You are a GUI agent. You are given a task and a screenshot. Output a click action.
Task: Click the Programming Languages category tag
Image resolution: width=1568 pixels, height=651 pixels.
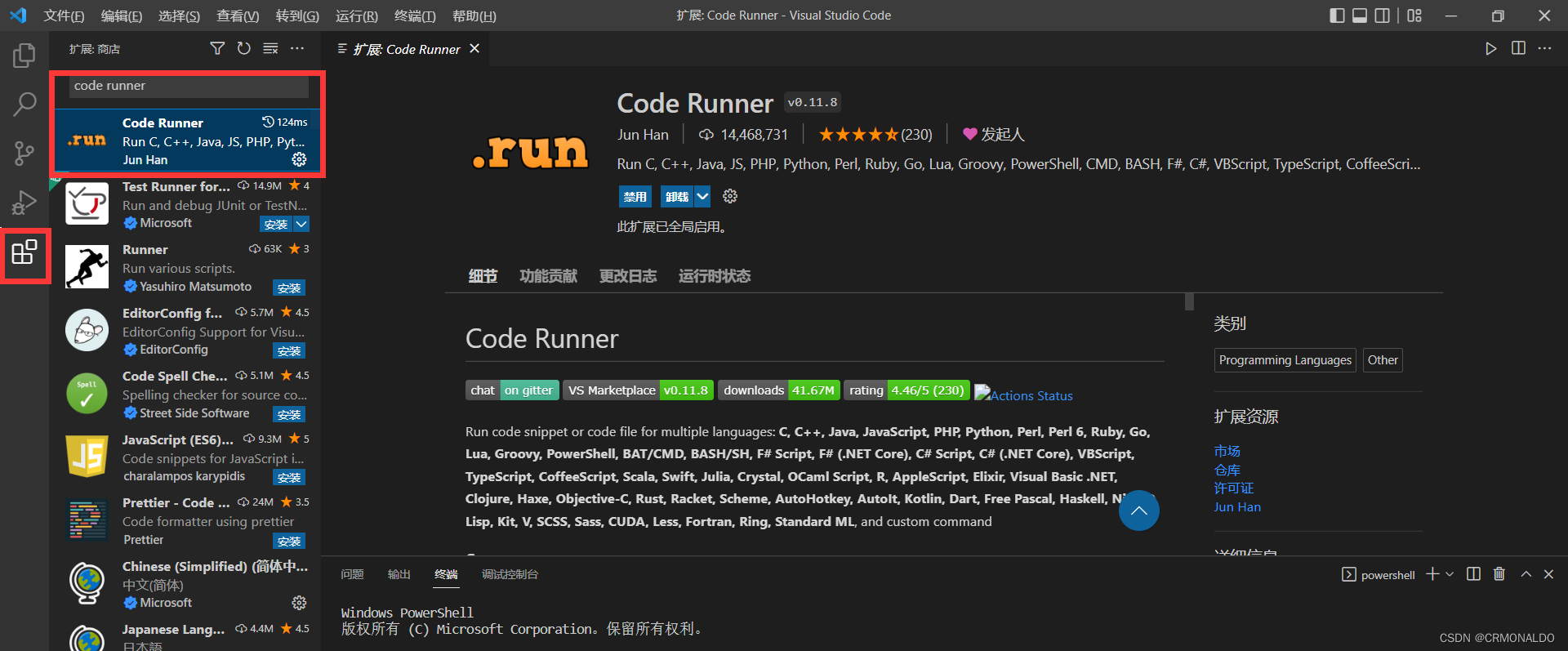coord(1285,360)
